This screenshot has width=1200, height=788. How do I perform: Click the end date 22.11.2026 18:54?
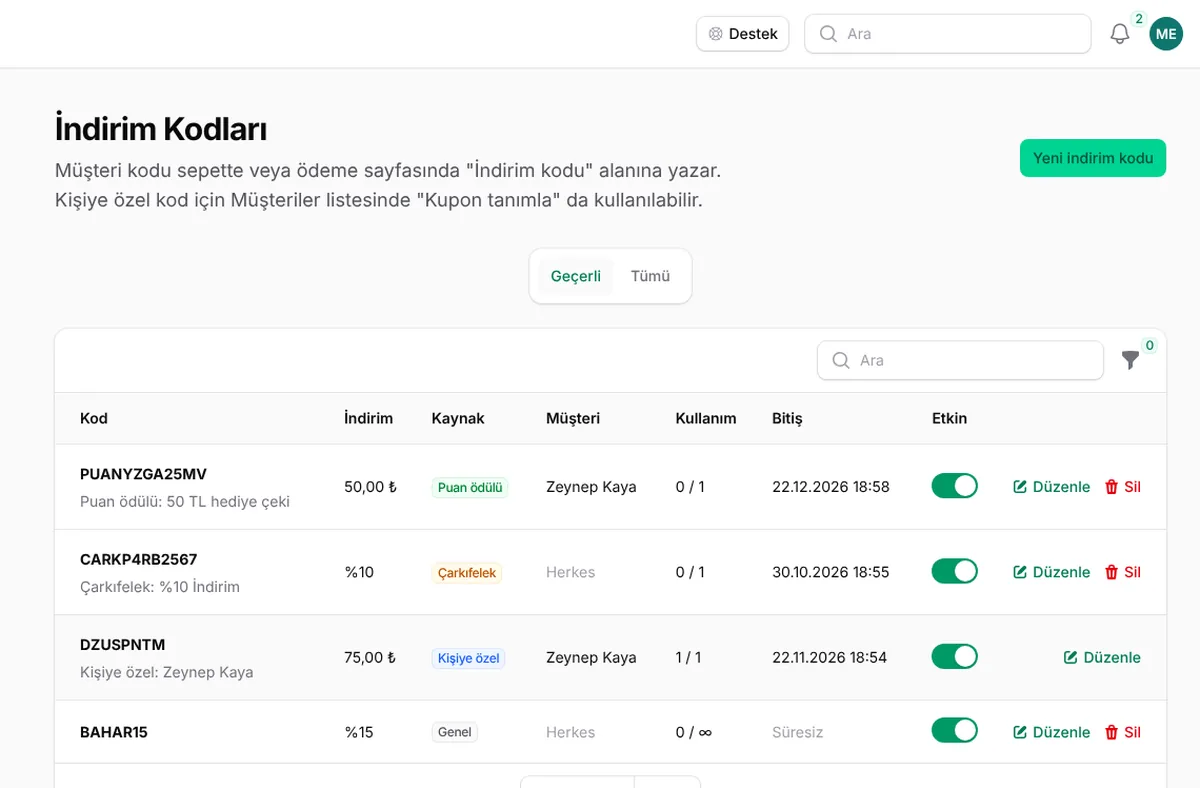(830, 657)
